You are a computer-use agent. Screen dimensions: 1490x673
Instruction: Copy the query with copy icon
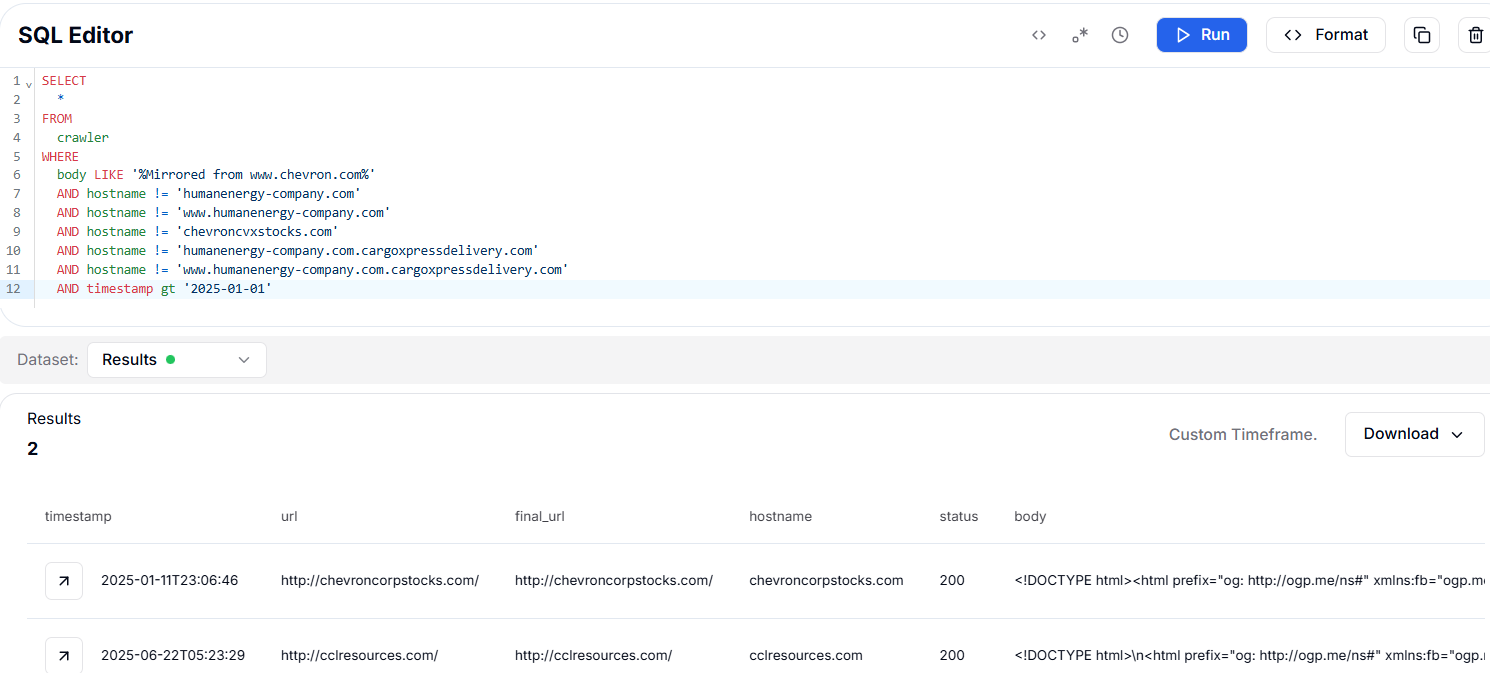(1422, 35)
